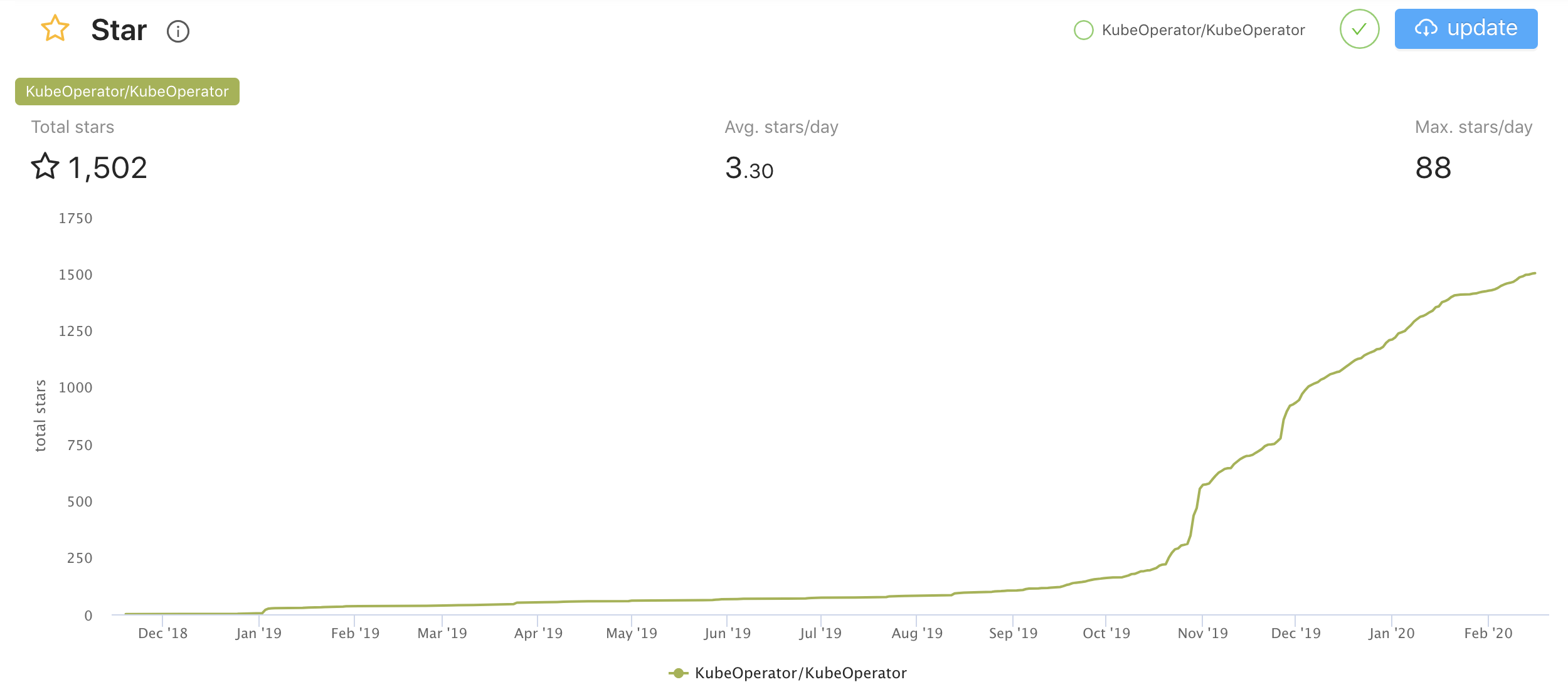Screen dimensions: 1568x692
Task: Click the cloud download icon in update button
Action: pos(1426,28)
